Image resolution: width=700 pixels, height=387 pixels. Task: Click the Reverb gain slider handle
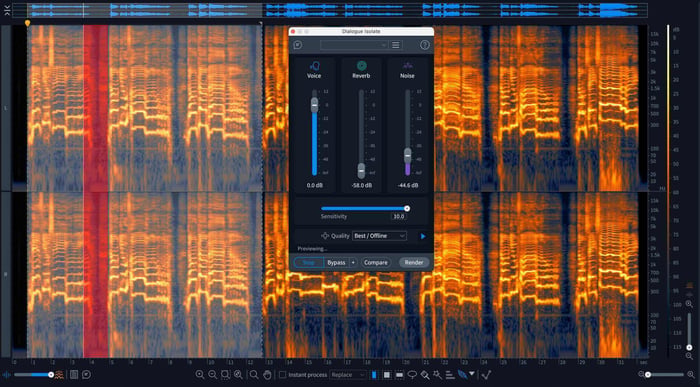pos(361,171)
